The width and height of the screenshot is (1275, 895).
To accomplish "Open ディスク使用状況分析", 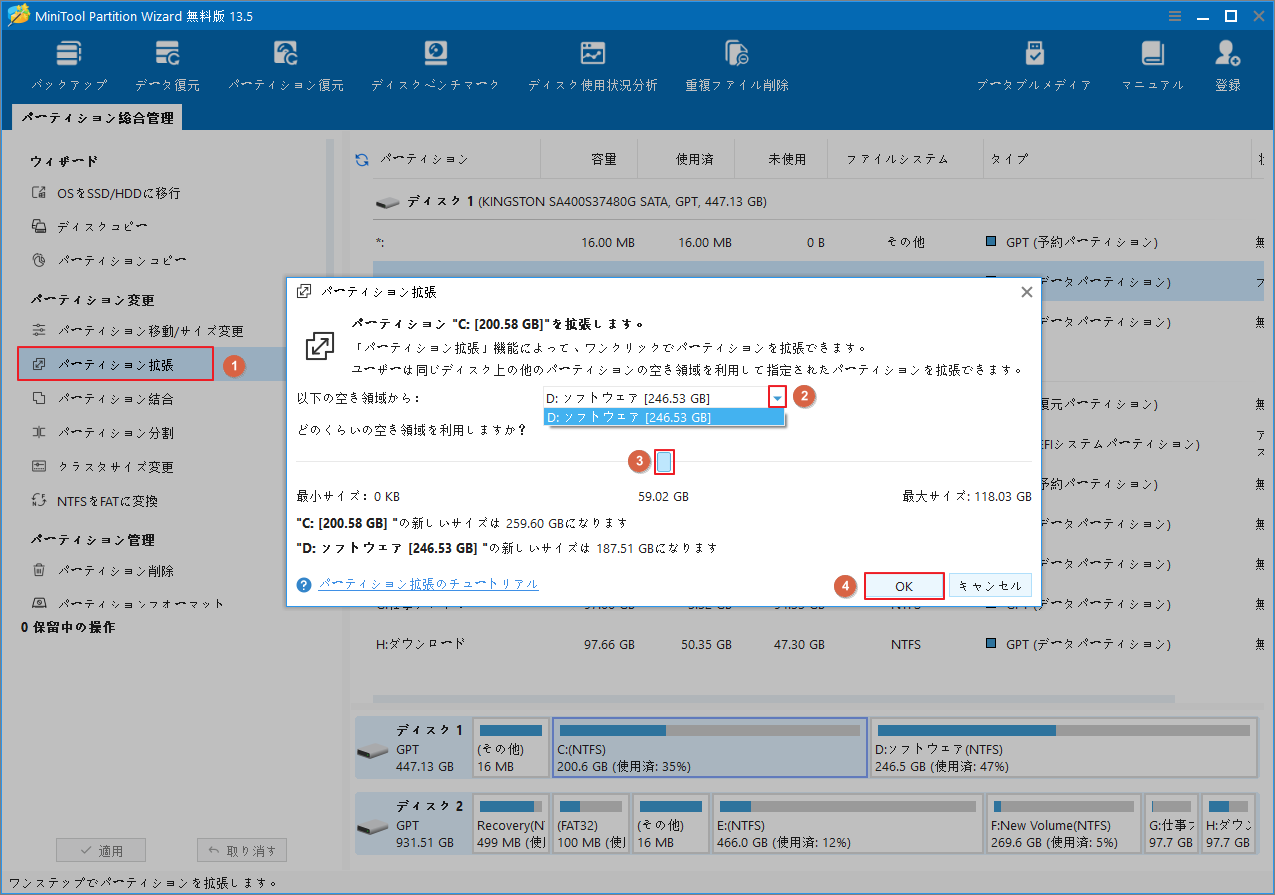I will pos(593,63).
